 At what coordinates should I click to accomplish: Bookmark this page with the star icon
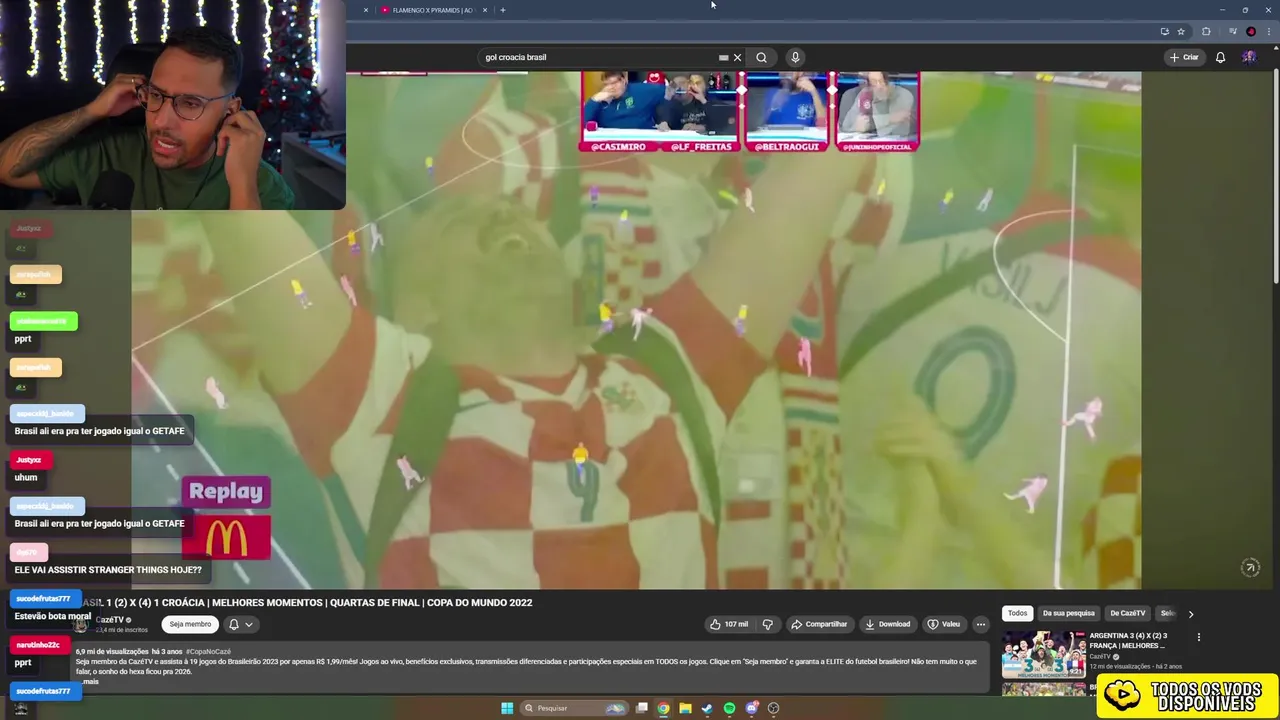pos(1181,31)
